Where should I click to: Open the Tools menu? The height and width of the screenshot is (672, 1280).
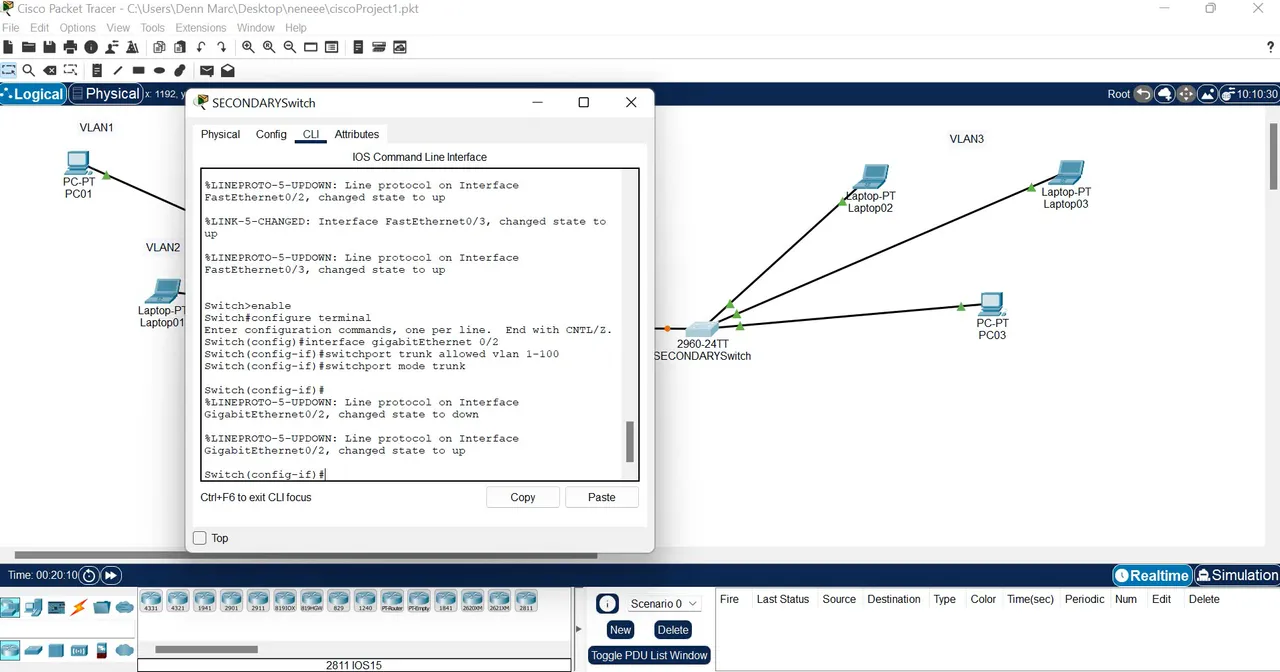153,28
